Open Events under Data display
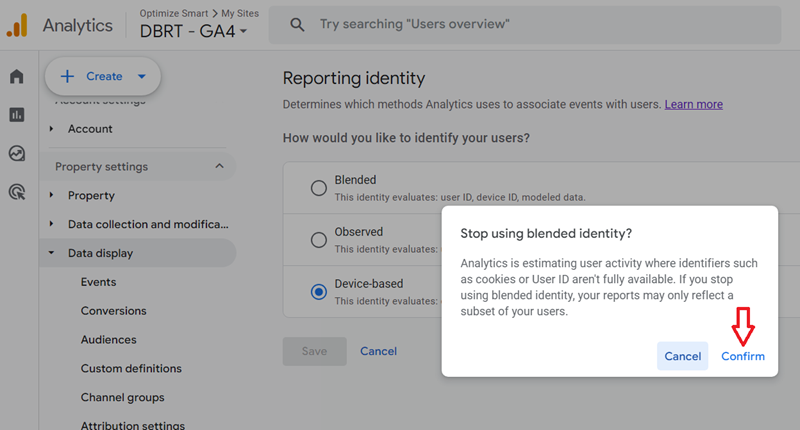The image size is (800, 430). click(x=98, y=282)
